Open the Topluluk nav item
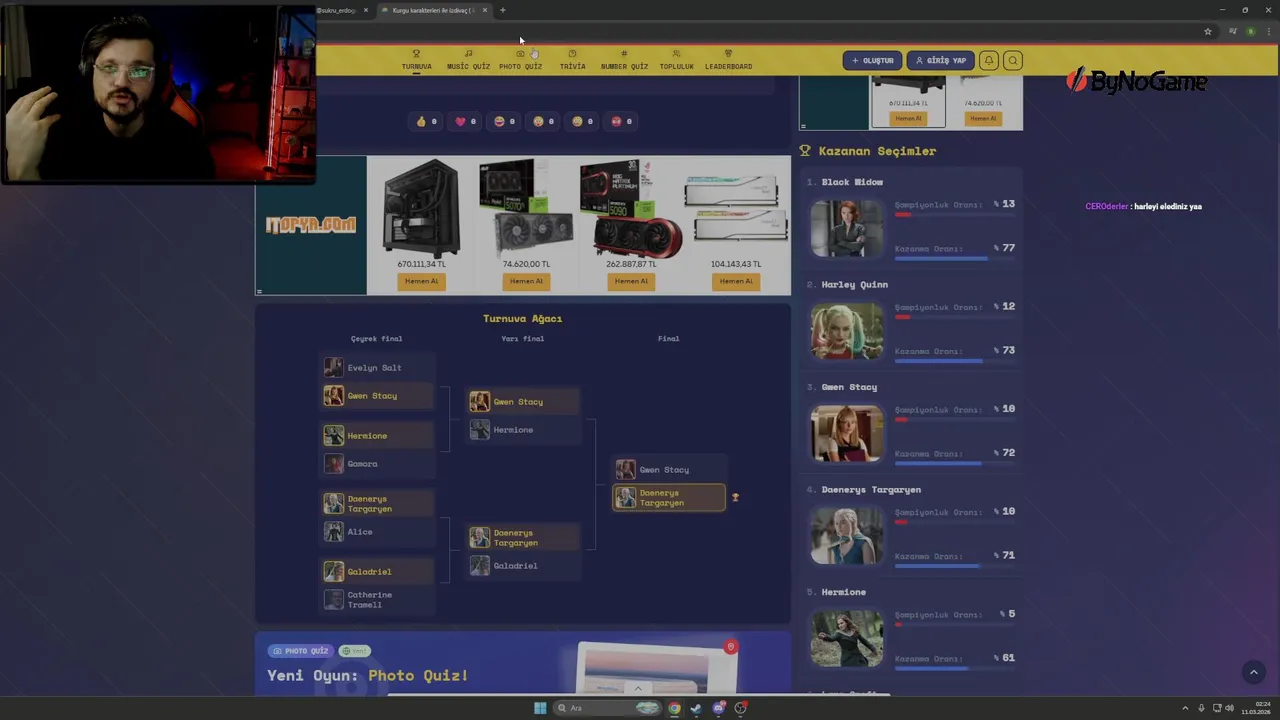 click(x=676, y=60)
